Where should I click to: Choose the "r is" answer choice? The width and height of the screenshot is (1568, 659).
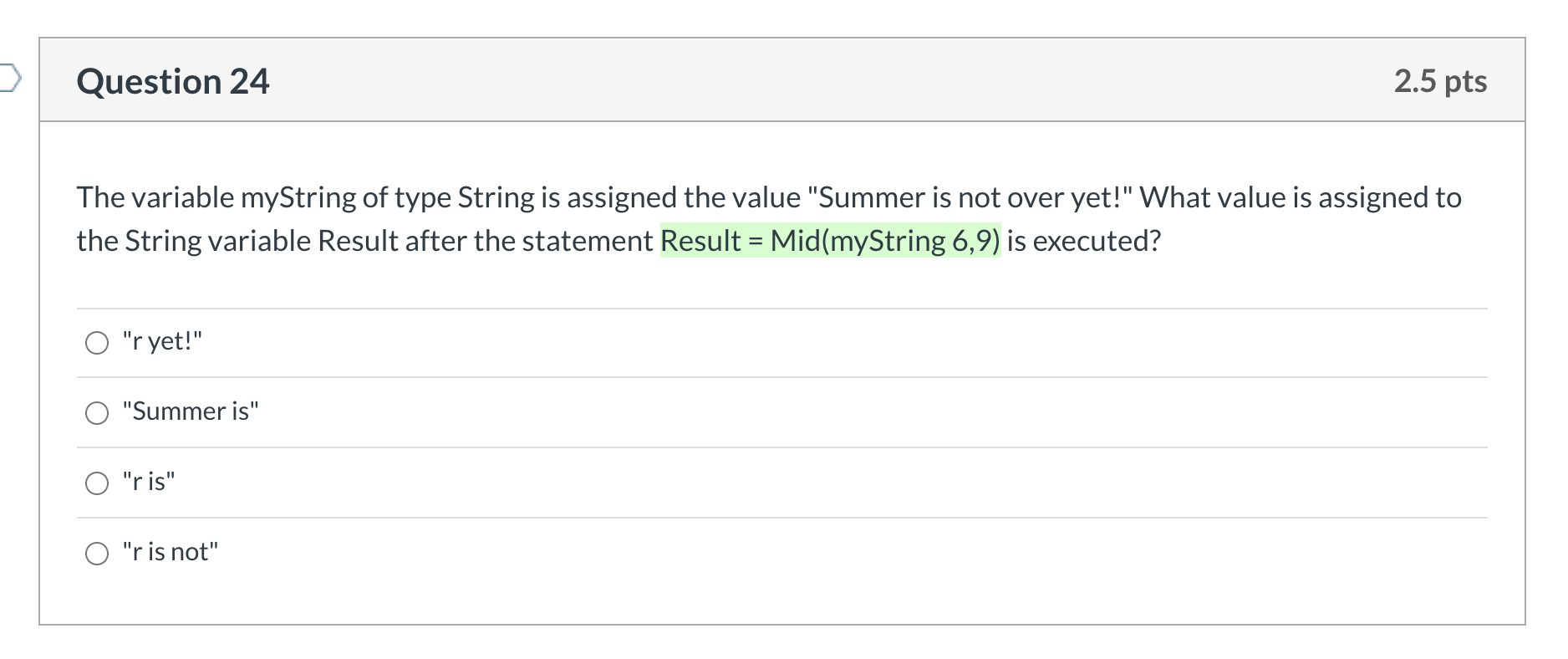click(x=98, y=483)
